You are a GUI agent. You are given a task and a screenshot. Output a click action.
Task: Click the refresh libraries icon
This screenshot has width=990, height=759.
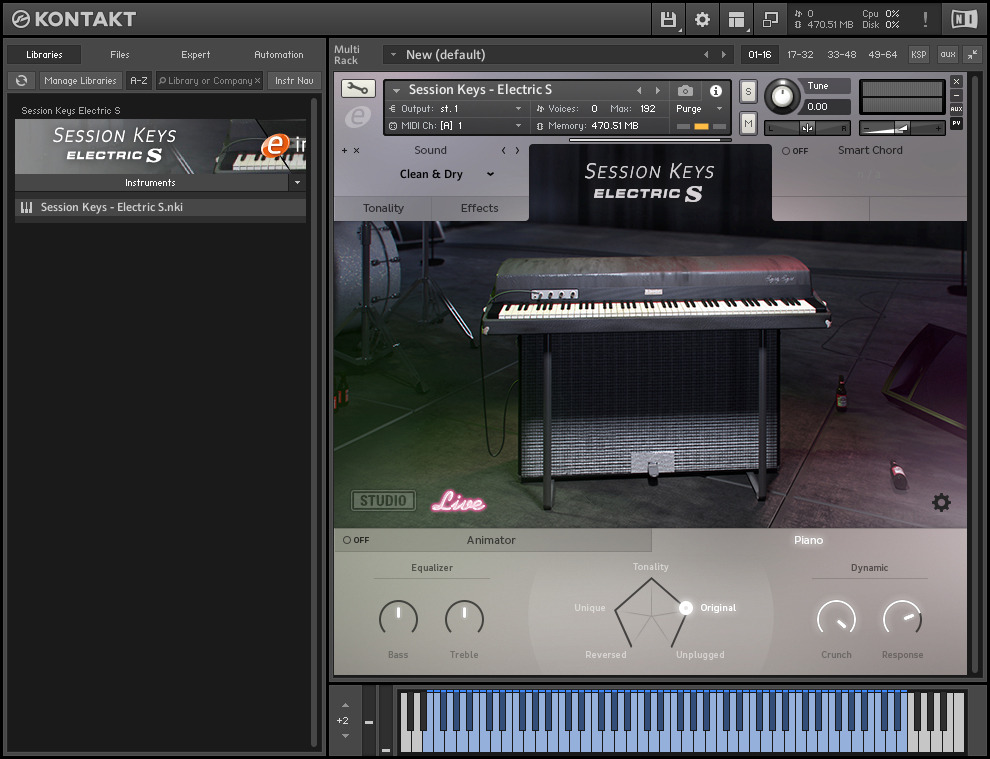(x=22, y=81)
